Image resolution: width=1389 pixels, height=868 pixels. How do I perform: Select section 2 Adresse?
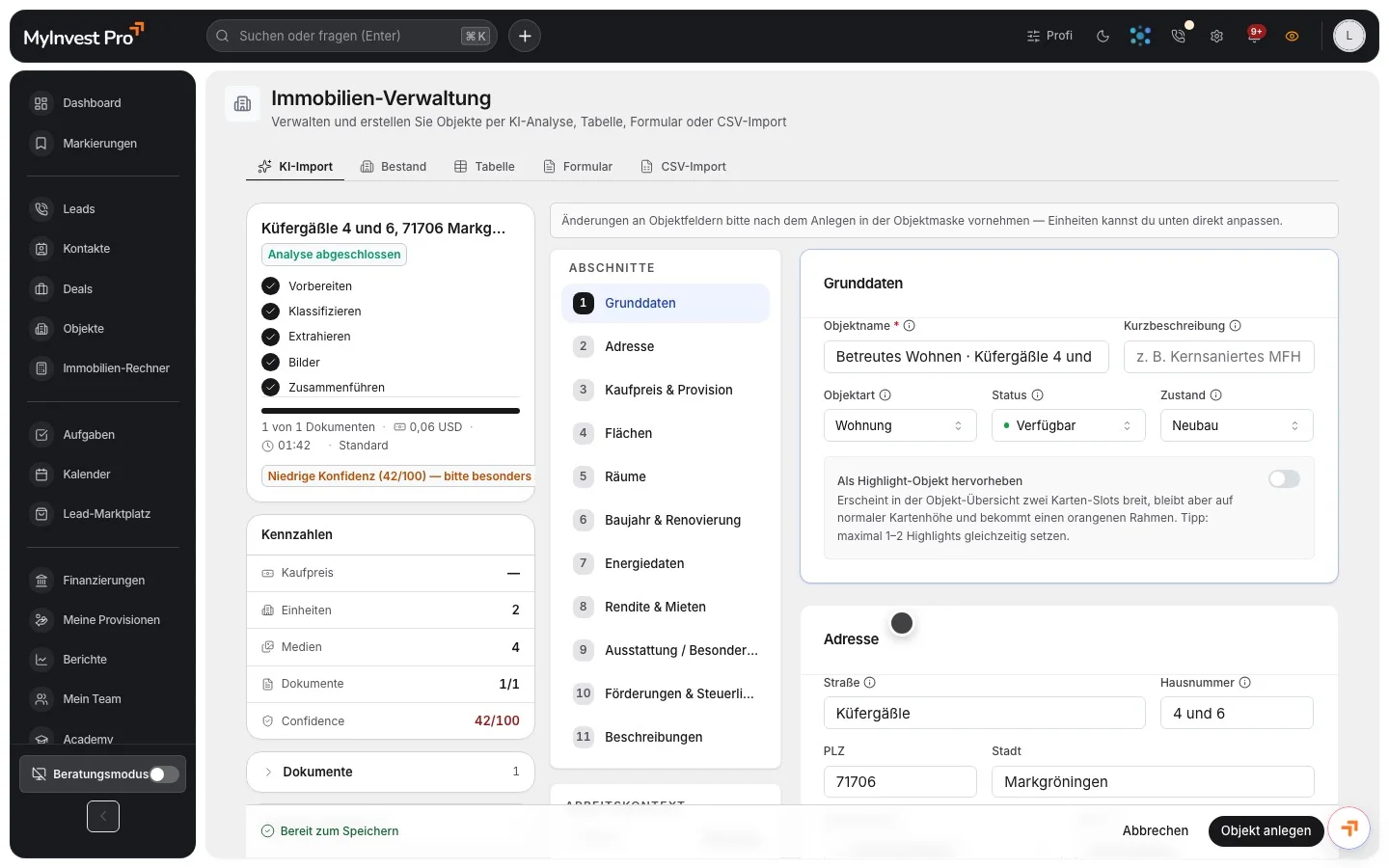[666, 346]
